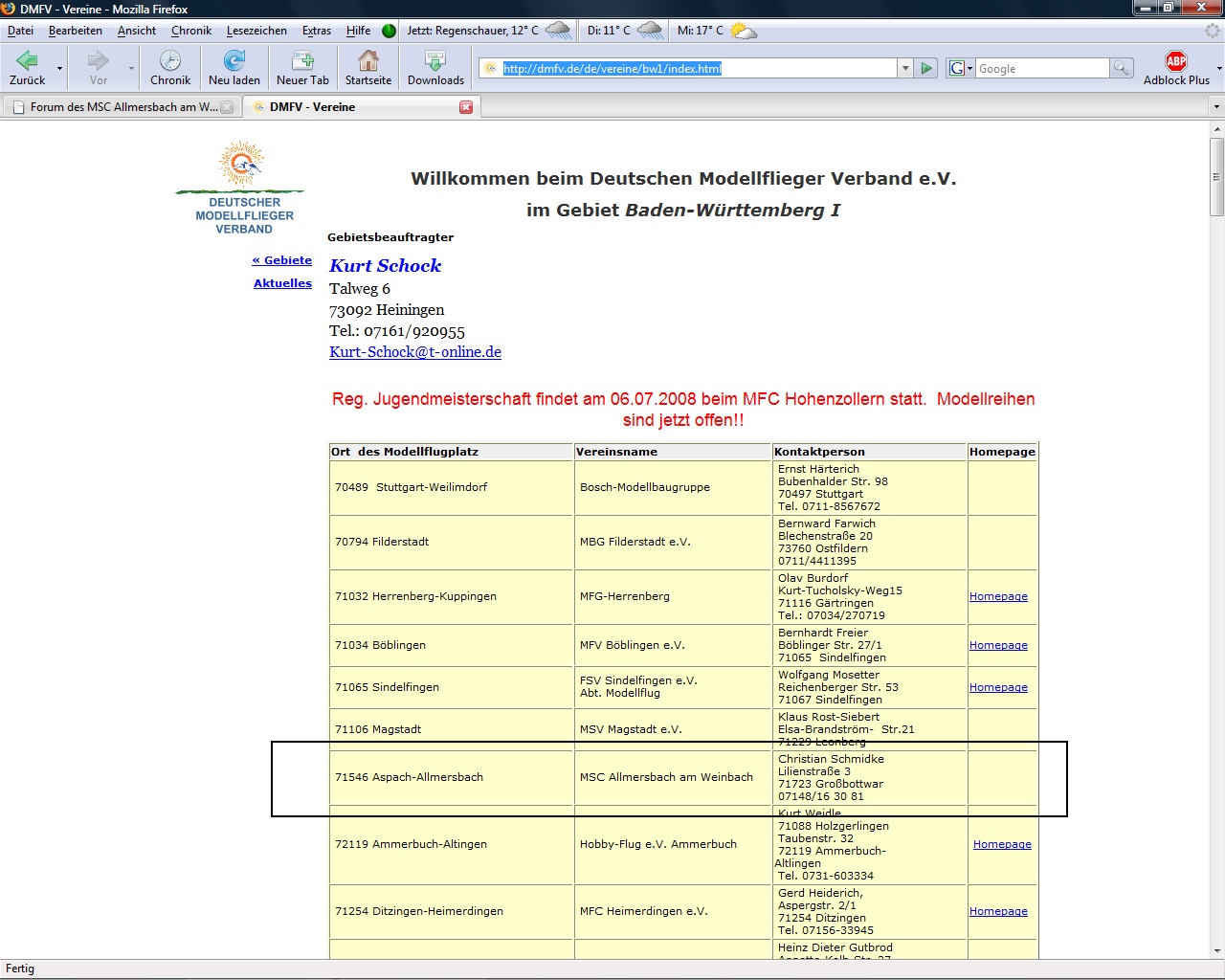Open the Chronik history clock icon

[x=170, y=61]
